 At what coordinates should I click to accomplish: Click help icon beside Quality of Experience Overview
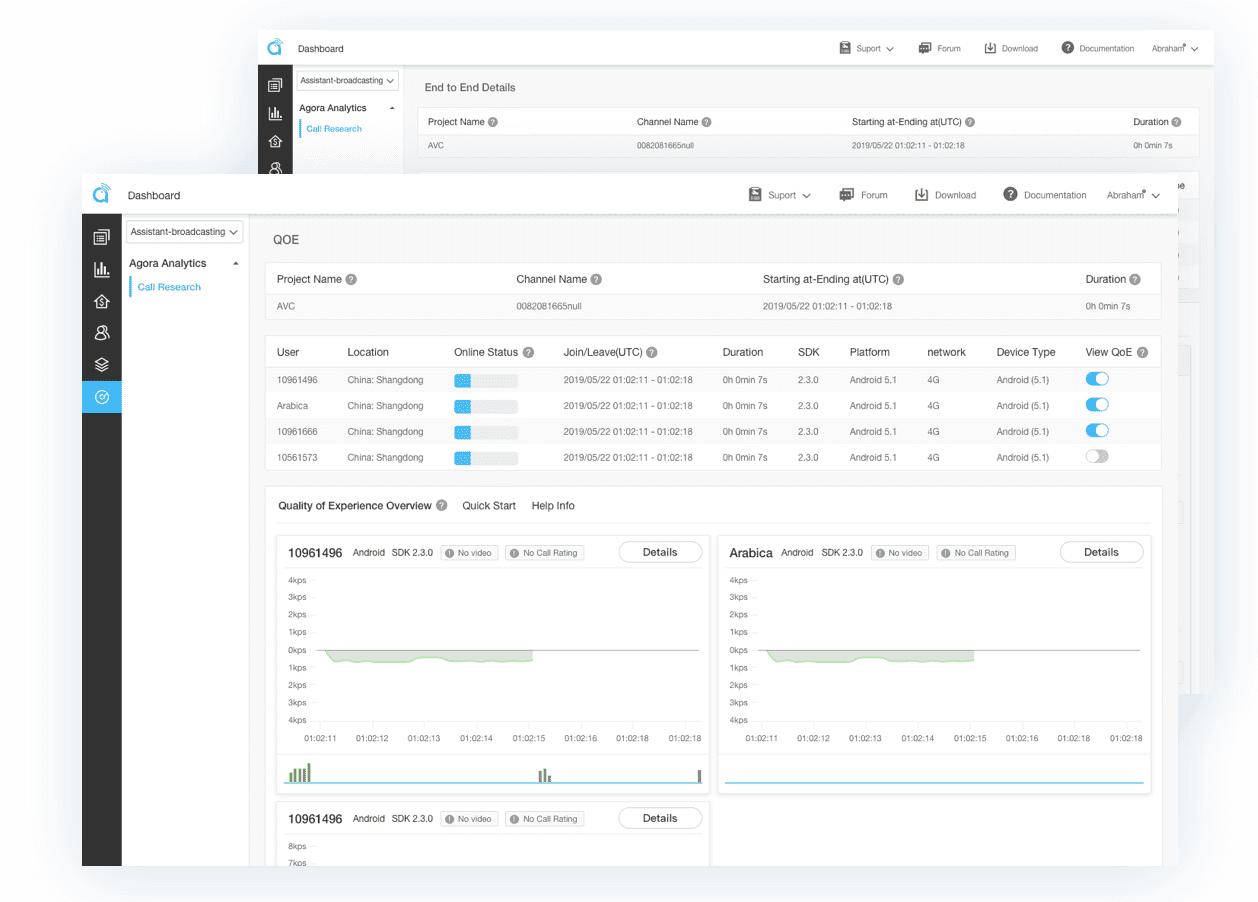[x=442, y=506]
